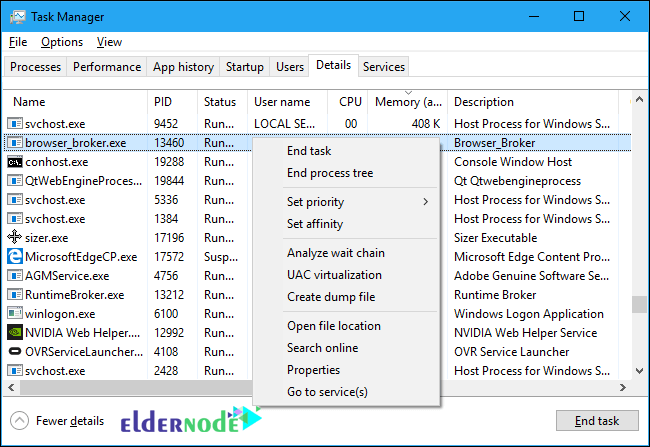
Task: Click the Windows Logon Application description
Action: 529,314
